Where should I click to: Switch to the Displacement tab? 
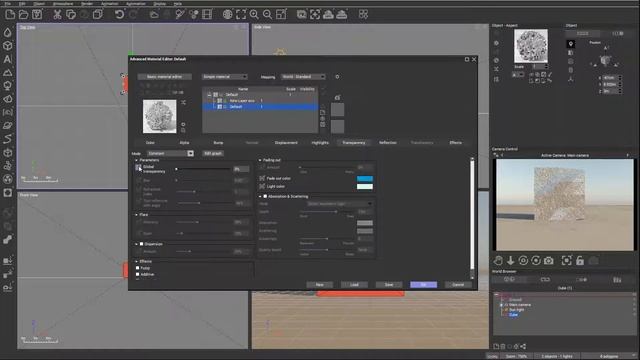(286, 143)
